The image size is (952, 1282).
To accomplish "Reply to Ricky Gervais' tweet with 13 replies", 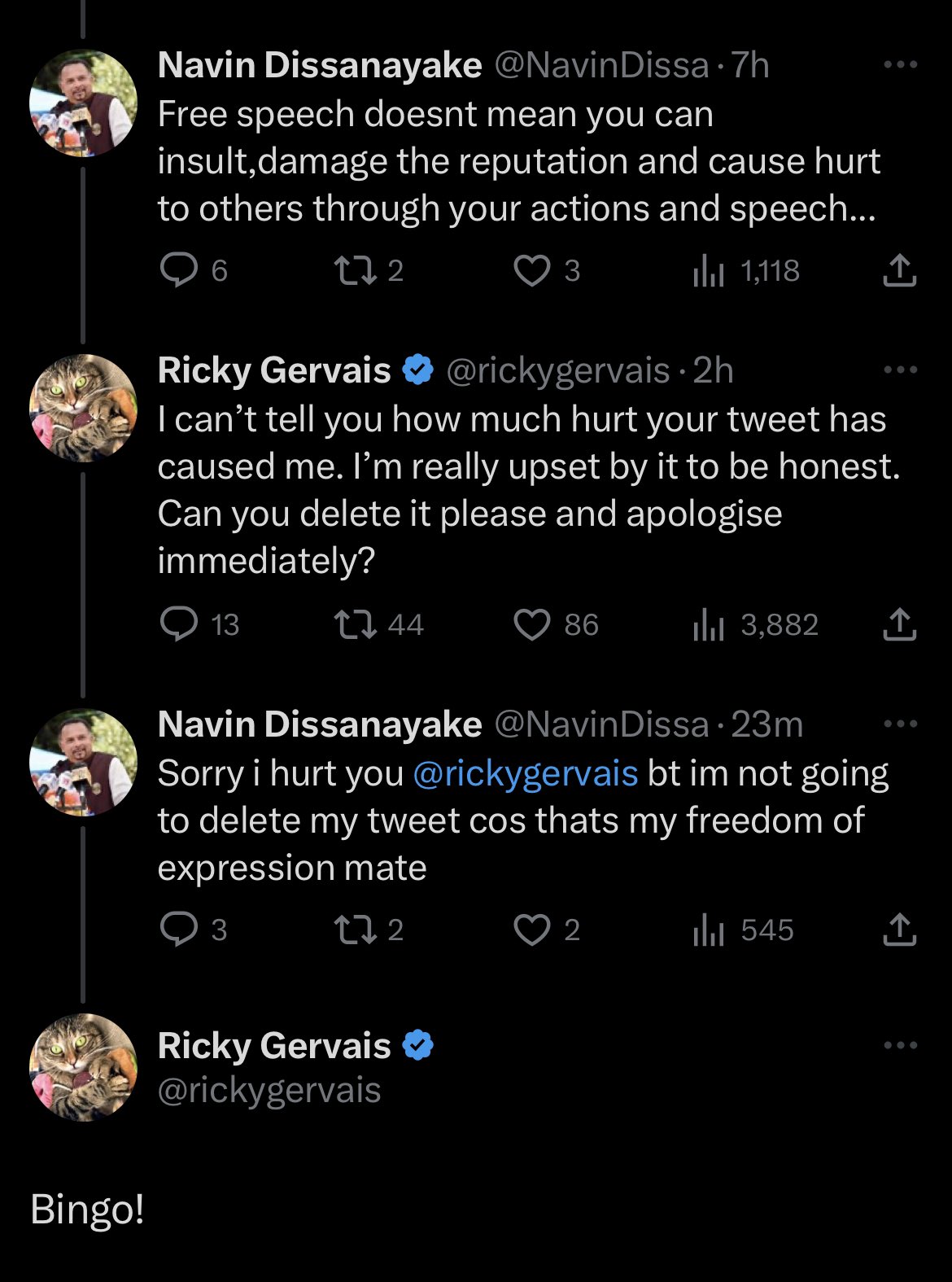I will click(179, 624).
